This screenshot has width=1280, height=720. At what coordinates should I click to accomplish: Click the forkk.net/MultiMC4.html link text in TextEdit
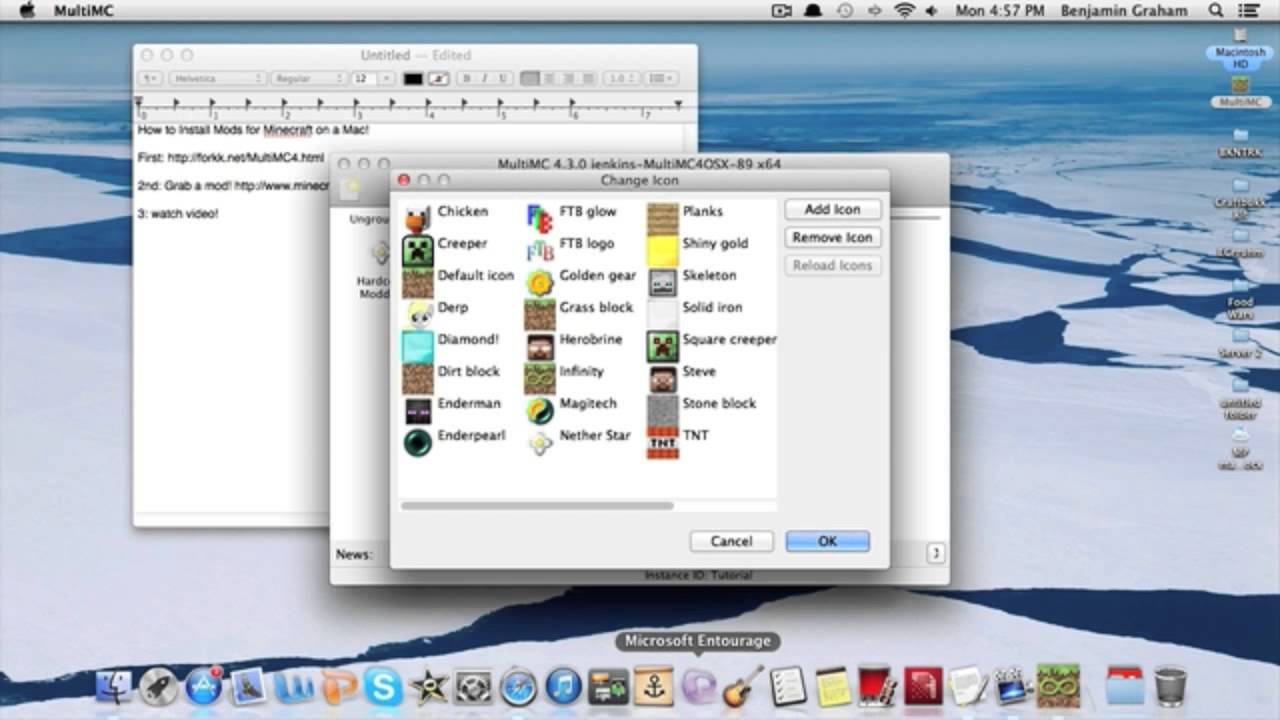(x=246, y=158)
